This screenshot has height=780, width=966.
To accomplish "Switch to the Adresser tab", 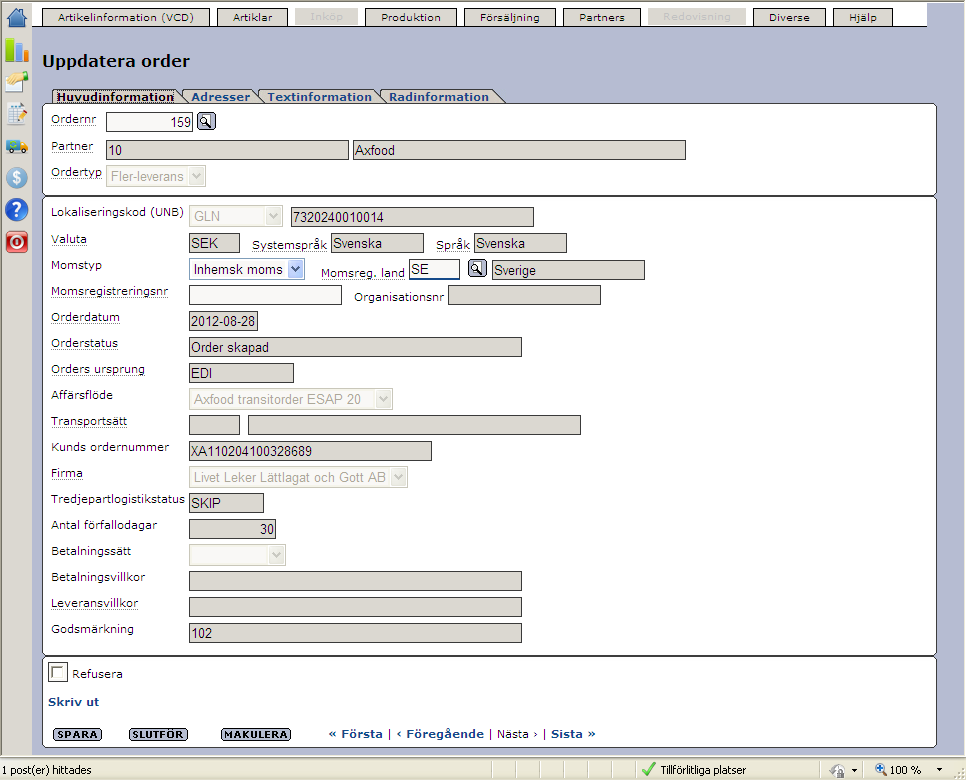I will pos(221,97).
